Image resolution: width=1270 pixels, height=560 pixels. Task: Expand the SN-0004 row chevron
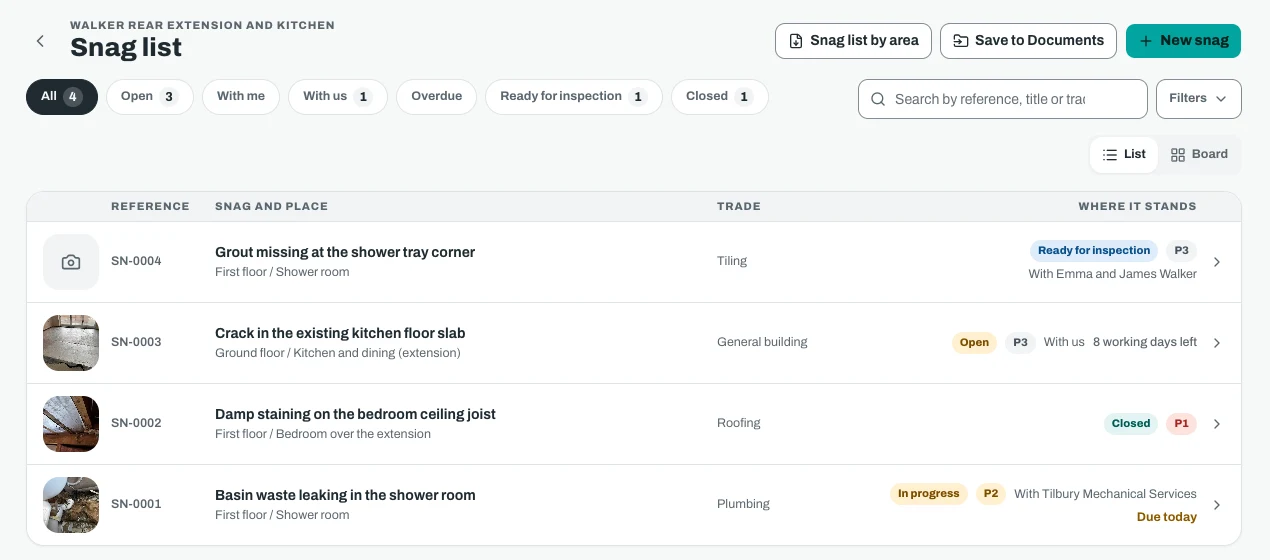click(1217, 262)
